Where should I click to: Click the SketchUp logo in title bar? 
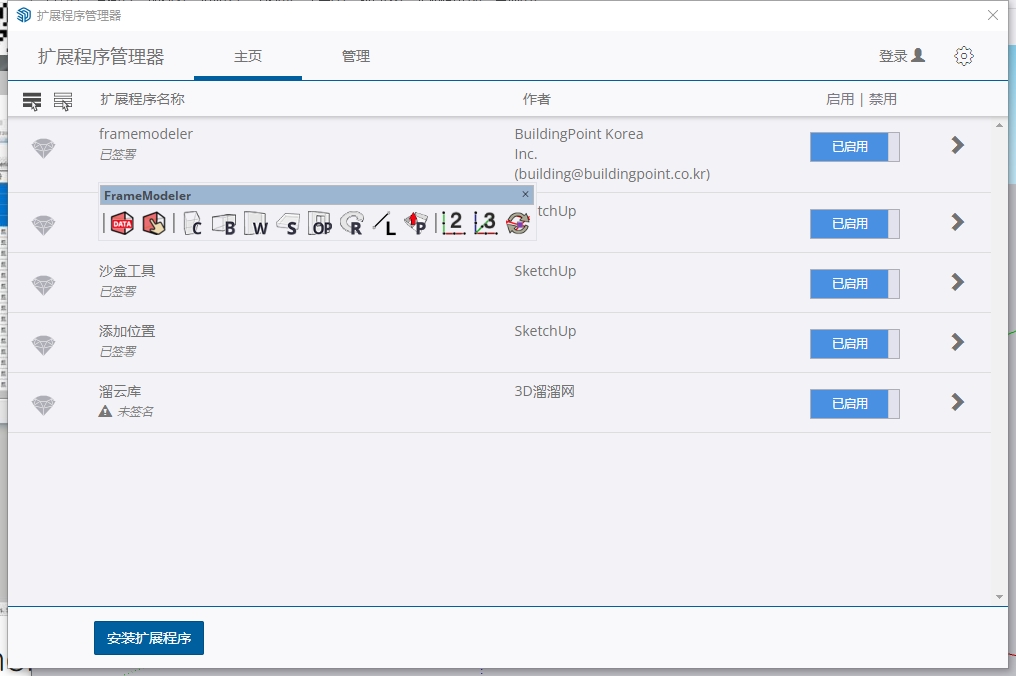coord(24,15)
